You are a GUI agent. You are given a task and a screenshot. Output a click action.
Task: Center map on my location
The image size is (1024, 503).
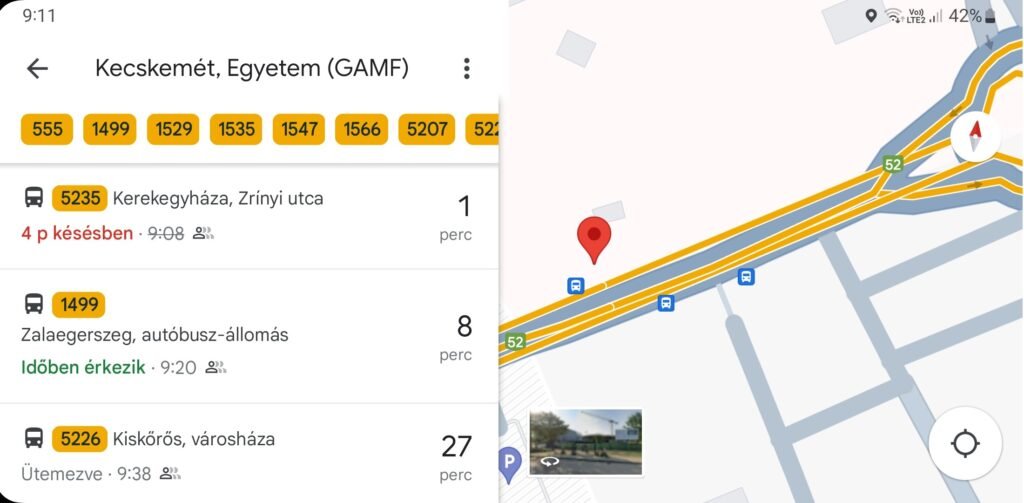click(x=965, y=444)
